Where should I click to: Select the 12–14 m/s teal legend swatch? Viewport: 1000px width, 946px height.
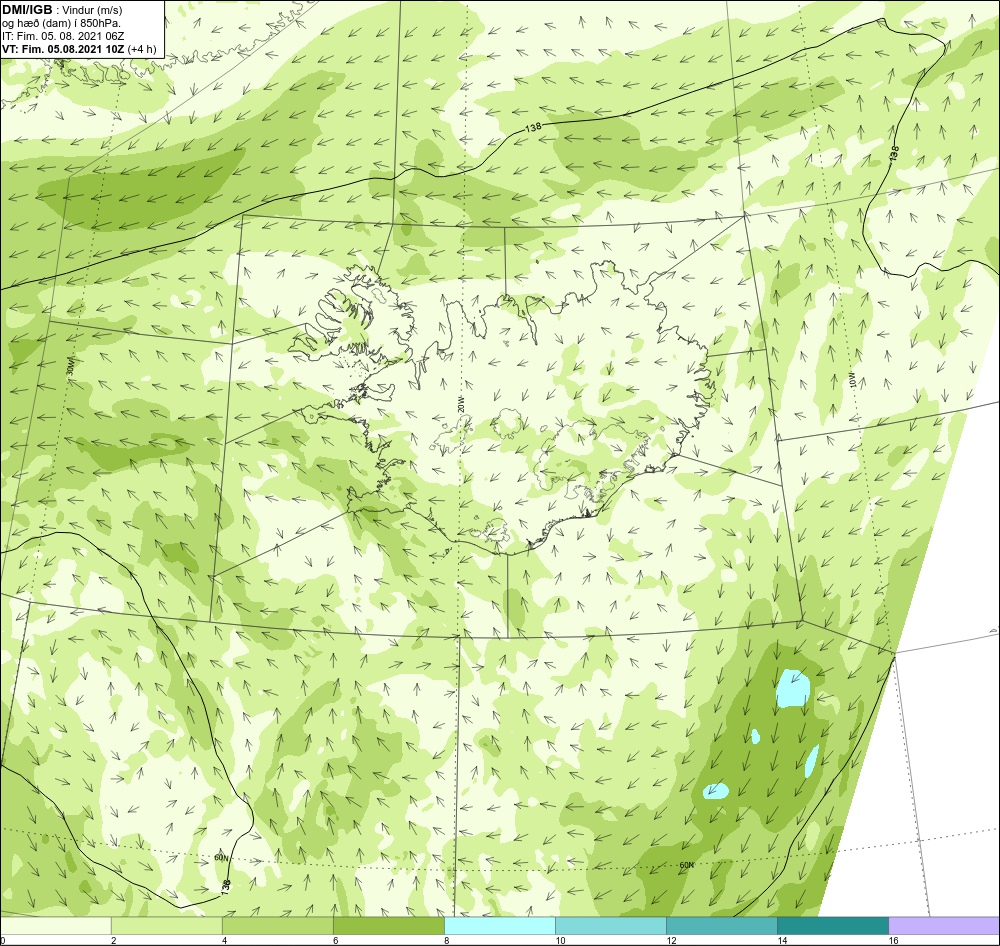tap(722, 925)
